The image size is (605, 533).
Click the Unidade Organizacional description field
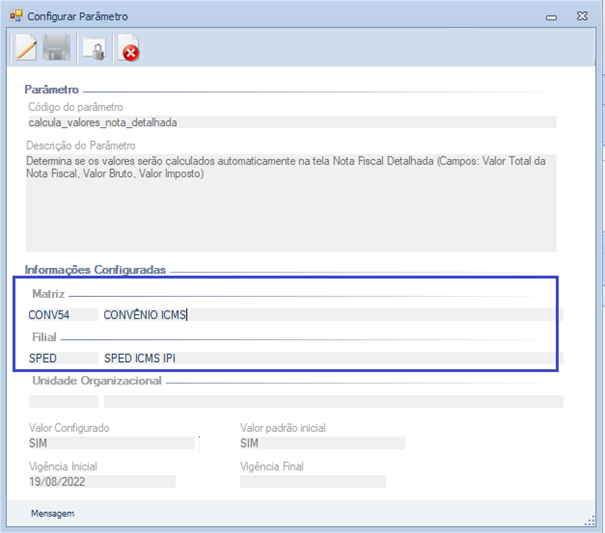(332, 401)
